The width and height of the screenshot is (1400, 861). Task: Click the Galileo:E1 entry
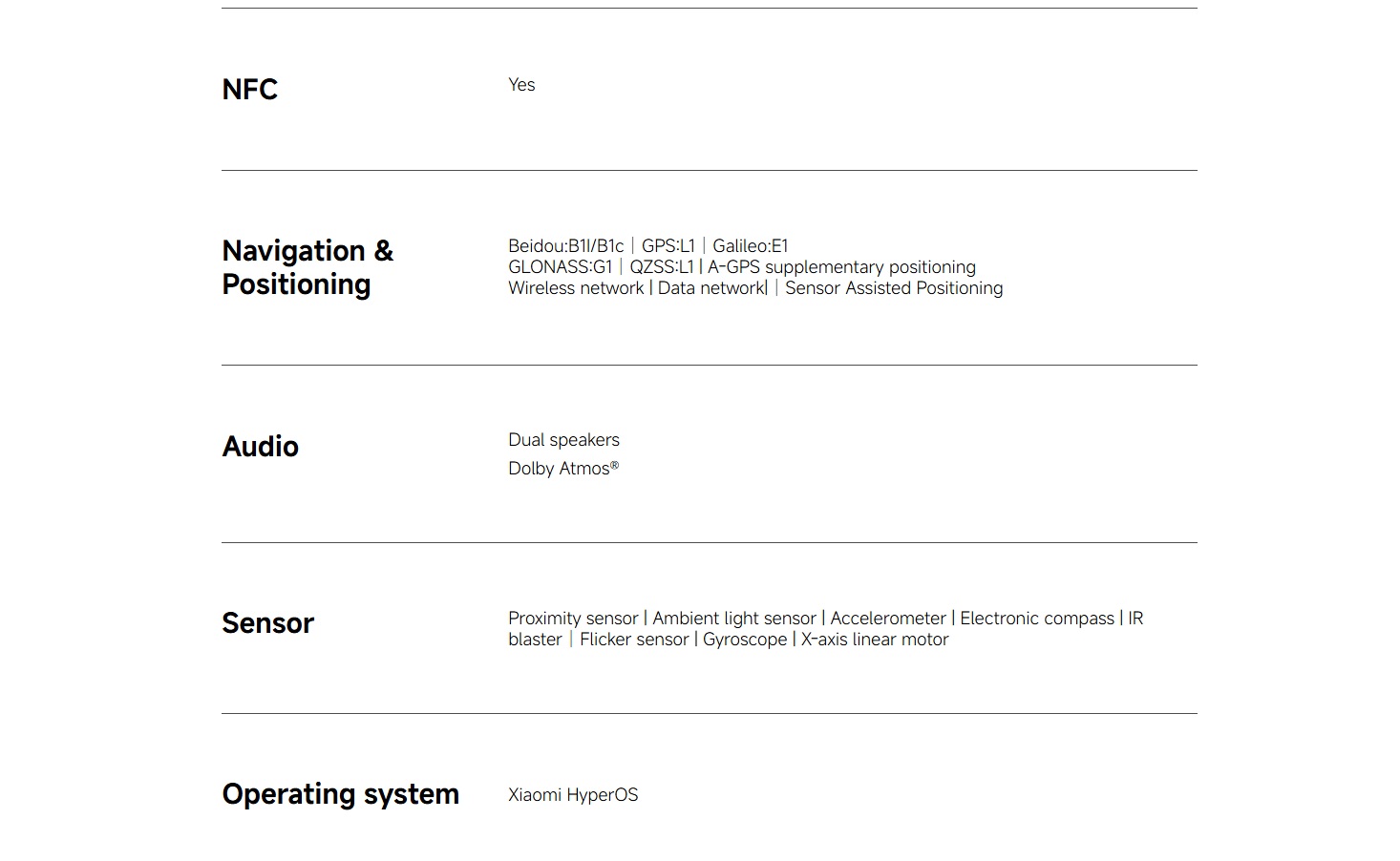click(751, 245)
